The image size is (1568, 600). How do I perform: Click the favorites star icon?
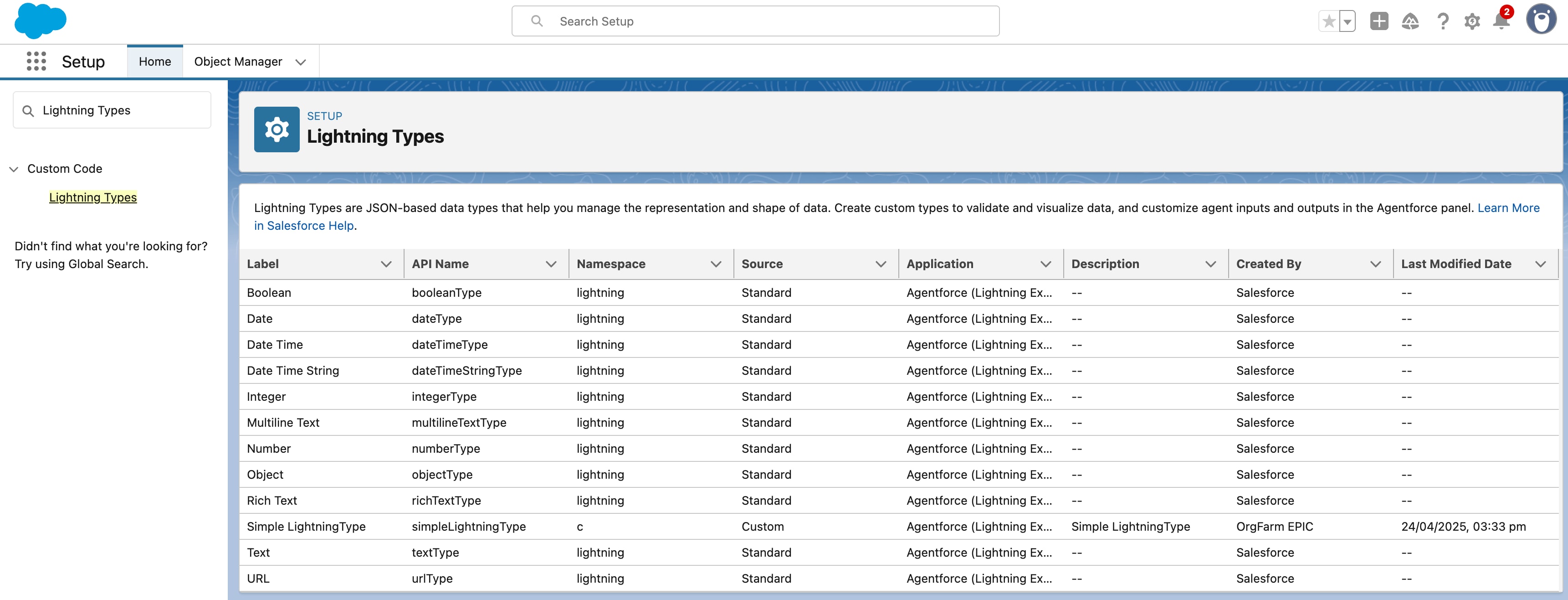(1329, 21)
